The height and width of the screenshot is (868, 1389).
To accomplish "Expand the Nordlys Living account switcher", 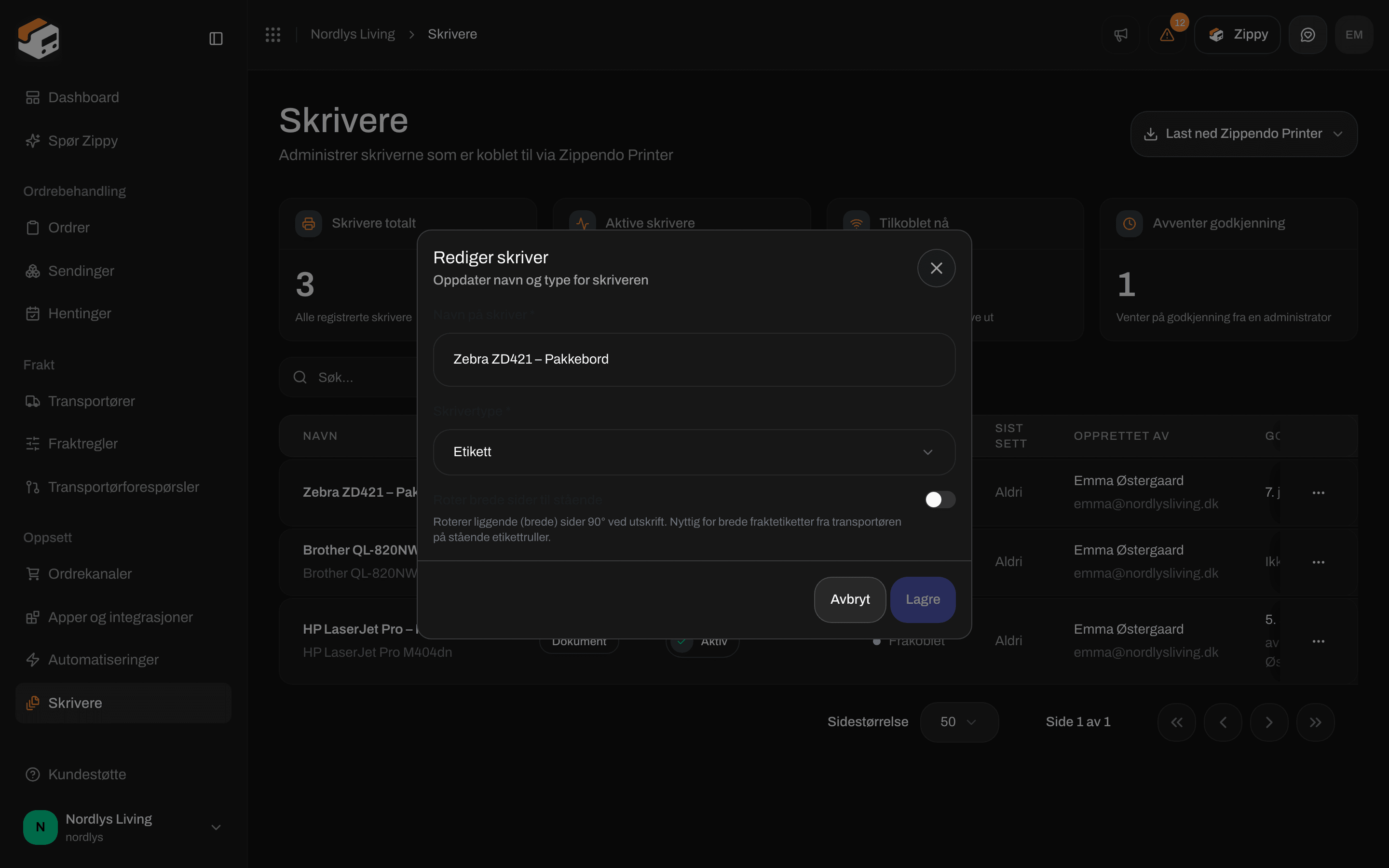I will point(123,827).
